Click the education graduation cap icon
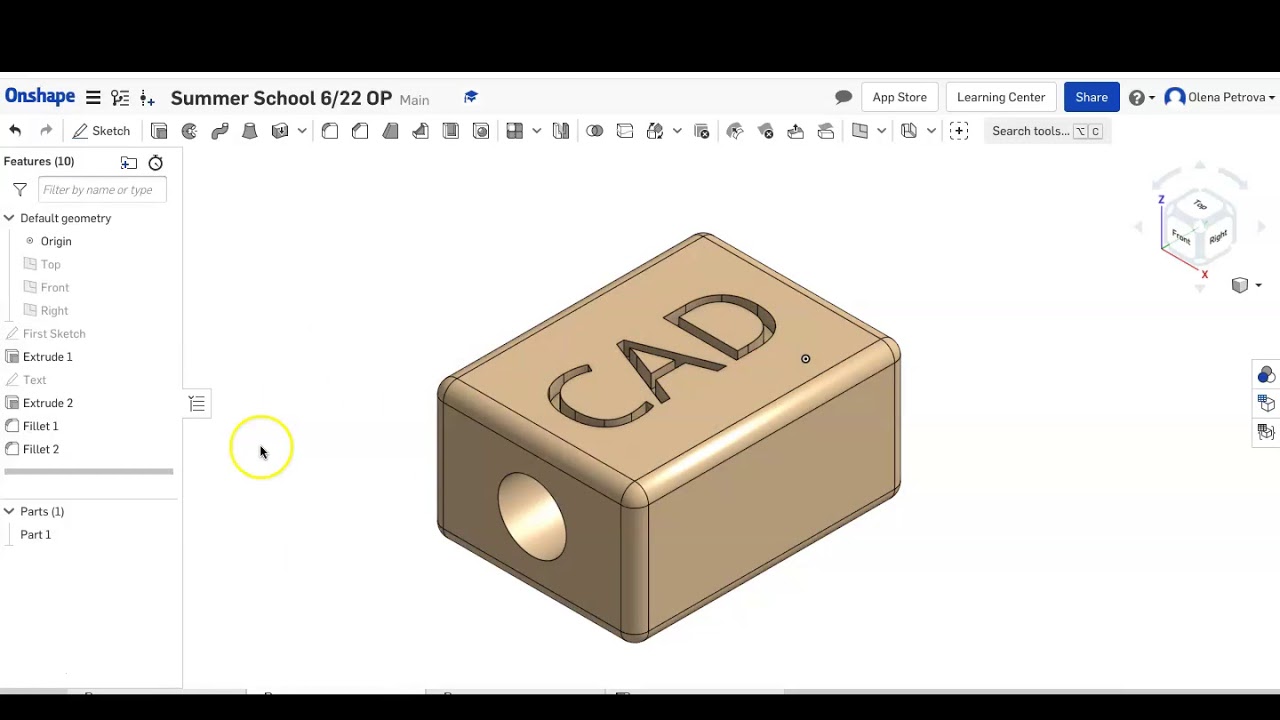1280x720 pixels. tap(471, 97)
